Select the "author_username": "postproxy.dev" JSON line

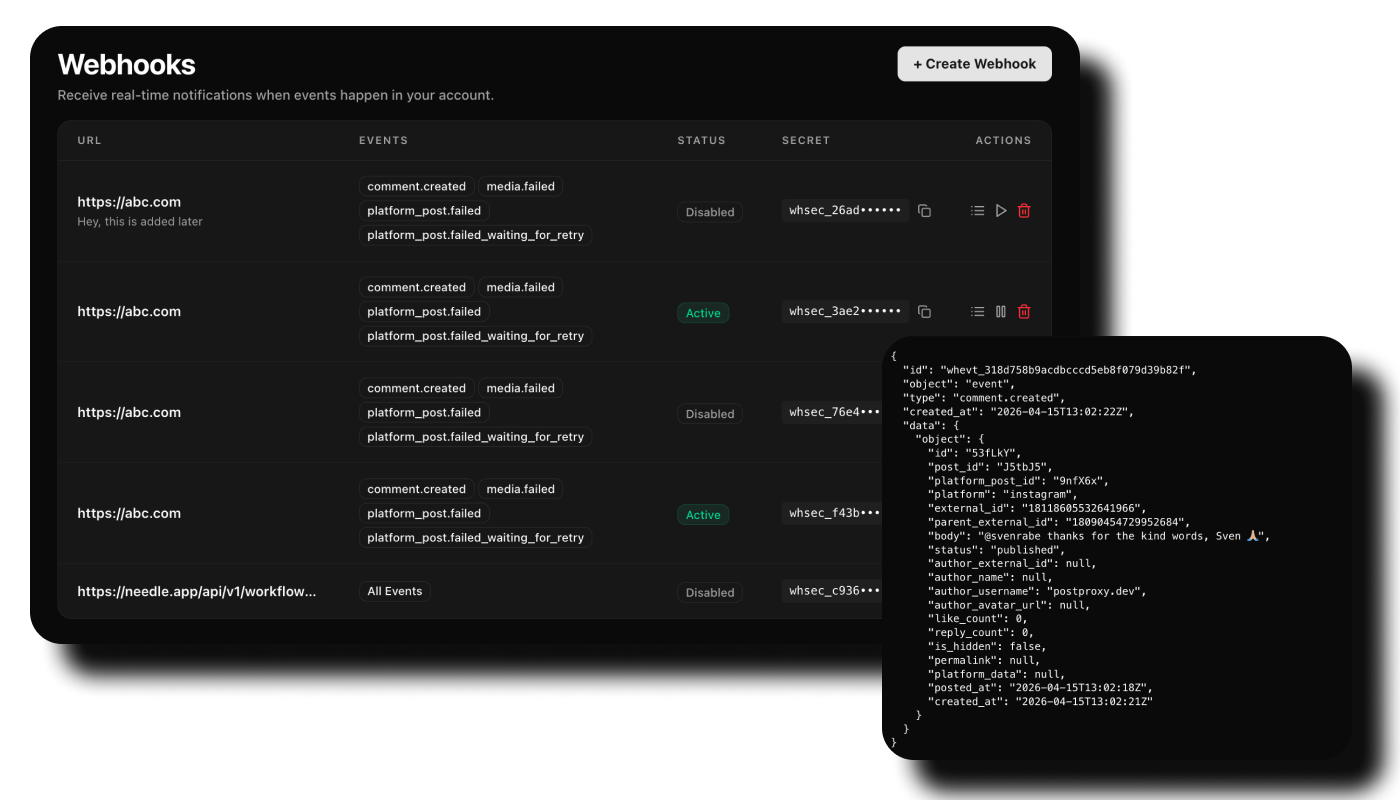(1036, 591)
